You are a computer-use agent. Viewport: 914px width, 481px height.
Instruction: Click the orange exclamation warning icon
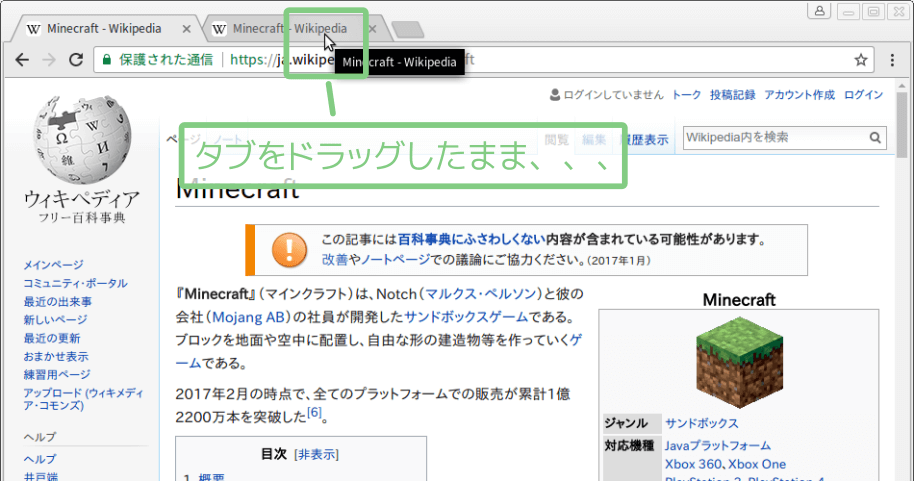(289, 250)
